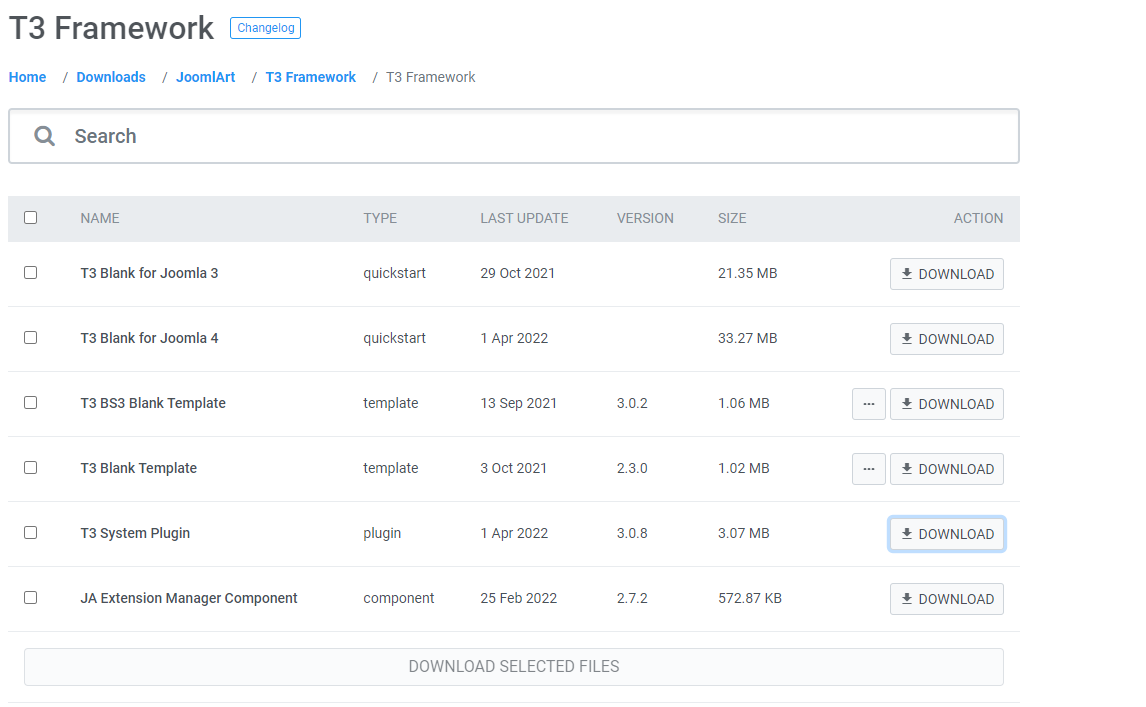This screenshot has height=707, width=1146.
Task: Download JA Extension Manager Component
Action: tap(946, 599)
